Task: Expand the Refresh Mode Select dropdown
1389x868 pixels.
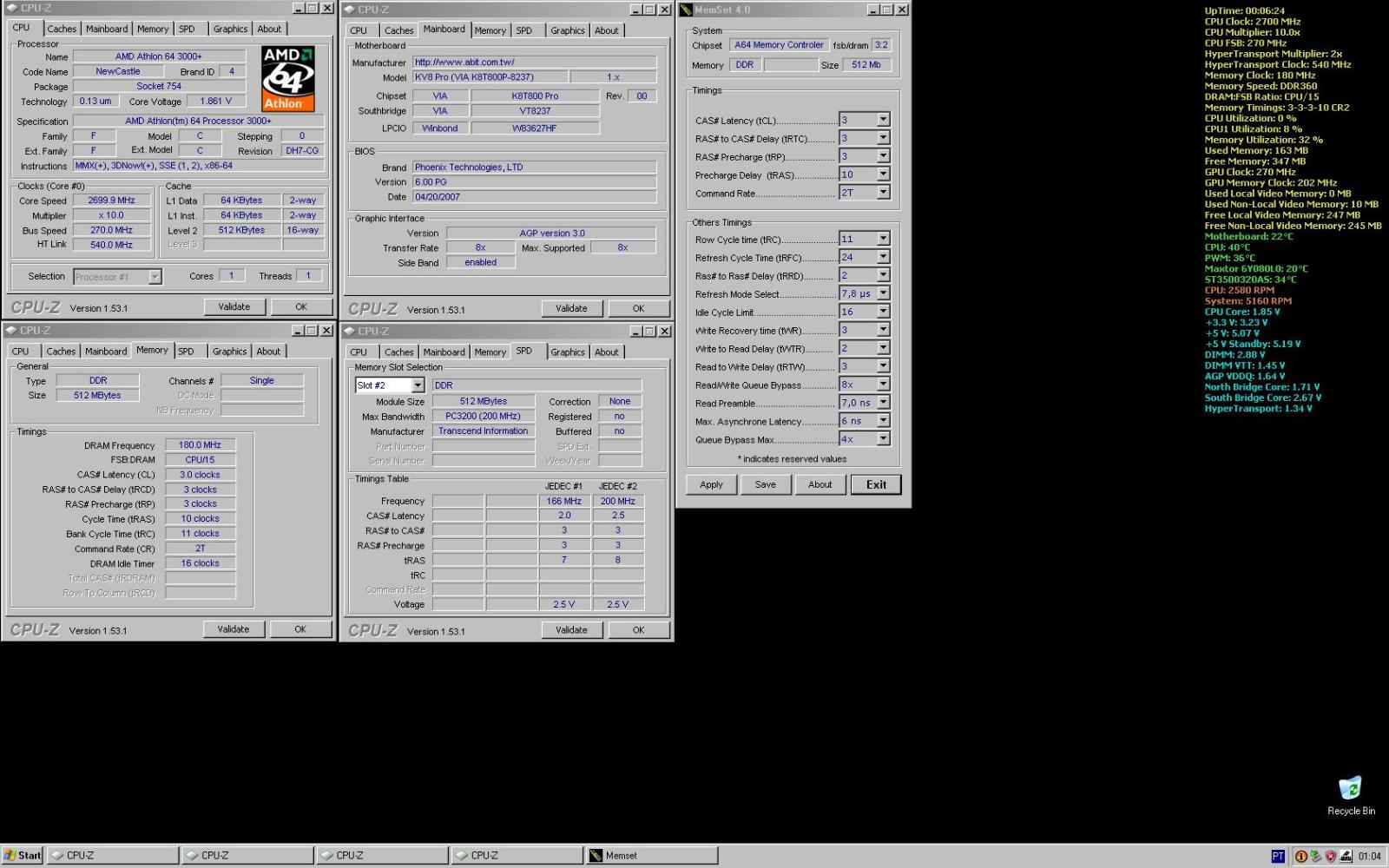Action: (883, 293)
